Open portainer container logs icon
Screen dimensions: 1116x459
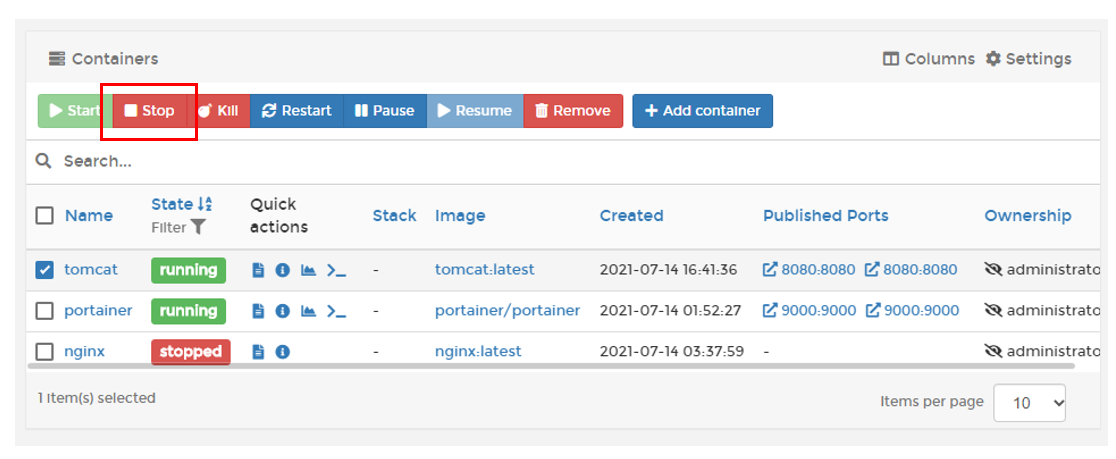[259, 311]
